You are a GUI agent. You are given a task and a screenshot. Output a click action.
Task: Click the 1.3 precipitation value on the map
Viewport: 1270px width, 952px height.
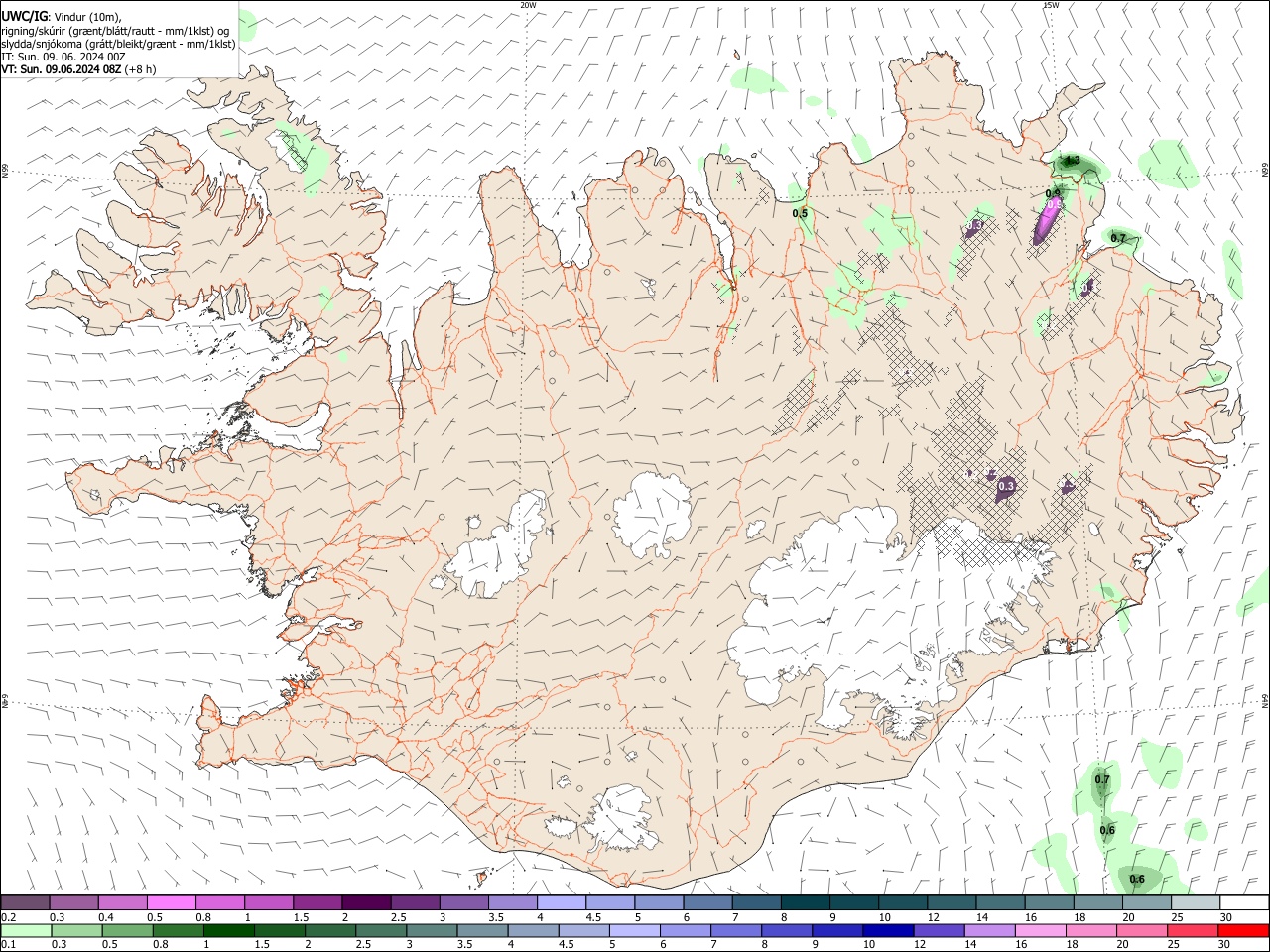pos(1072,160)
